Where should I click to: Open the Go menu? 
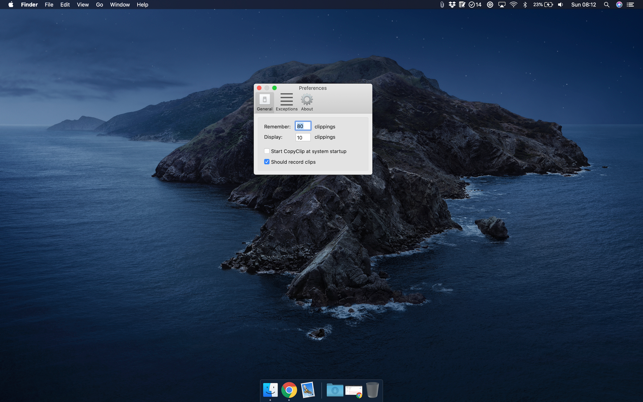[99, 5]
